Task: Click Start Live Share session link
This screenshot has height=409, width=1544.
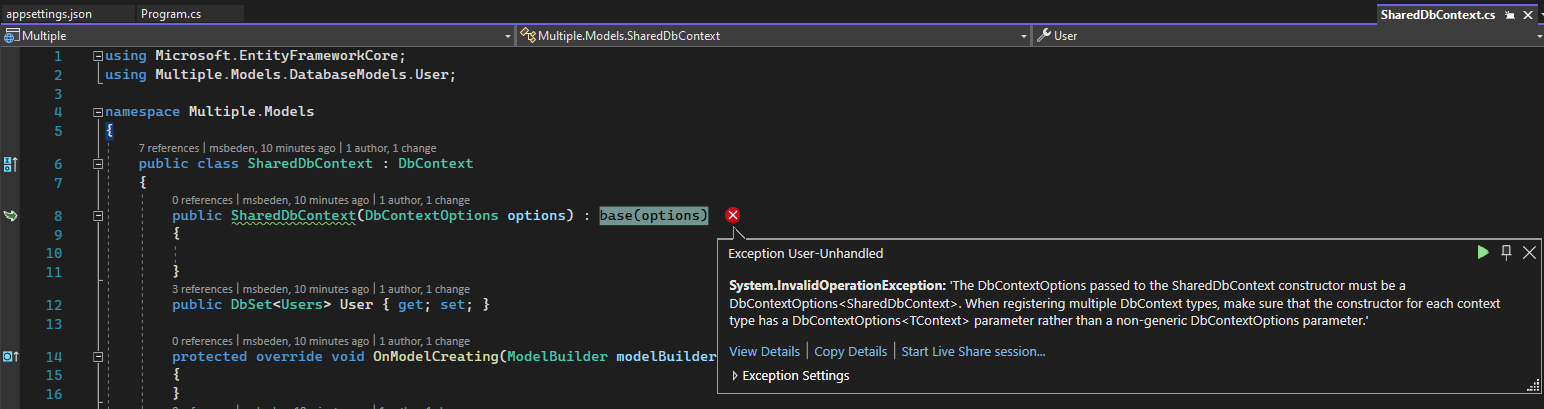Action: tap(973, 351)
